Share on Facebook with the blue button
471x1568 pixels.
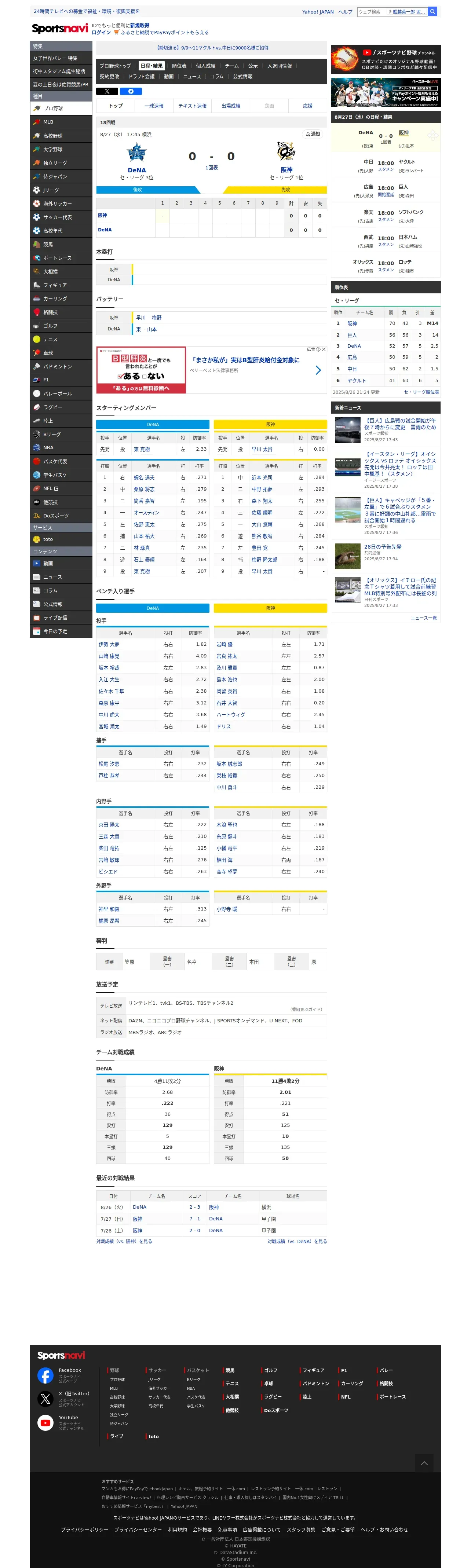[131, 91]
